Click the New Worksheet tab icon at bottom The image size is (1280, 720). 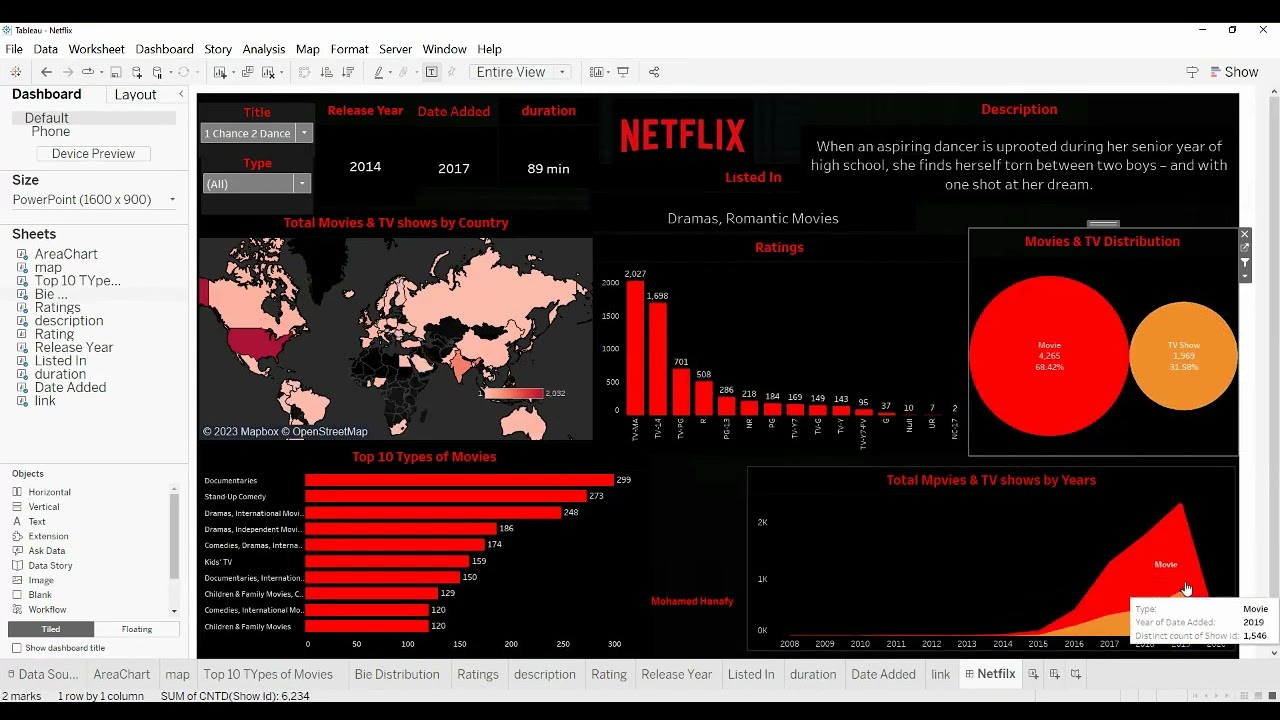1033,674
